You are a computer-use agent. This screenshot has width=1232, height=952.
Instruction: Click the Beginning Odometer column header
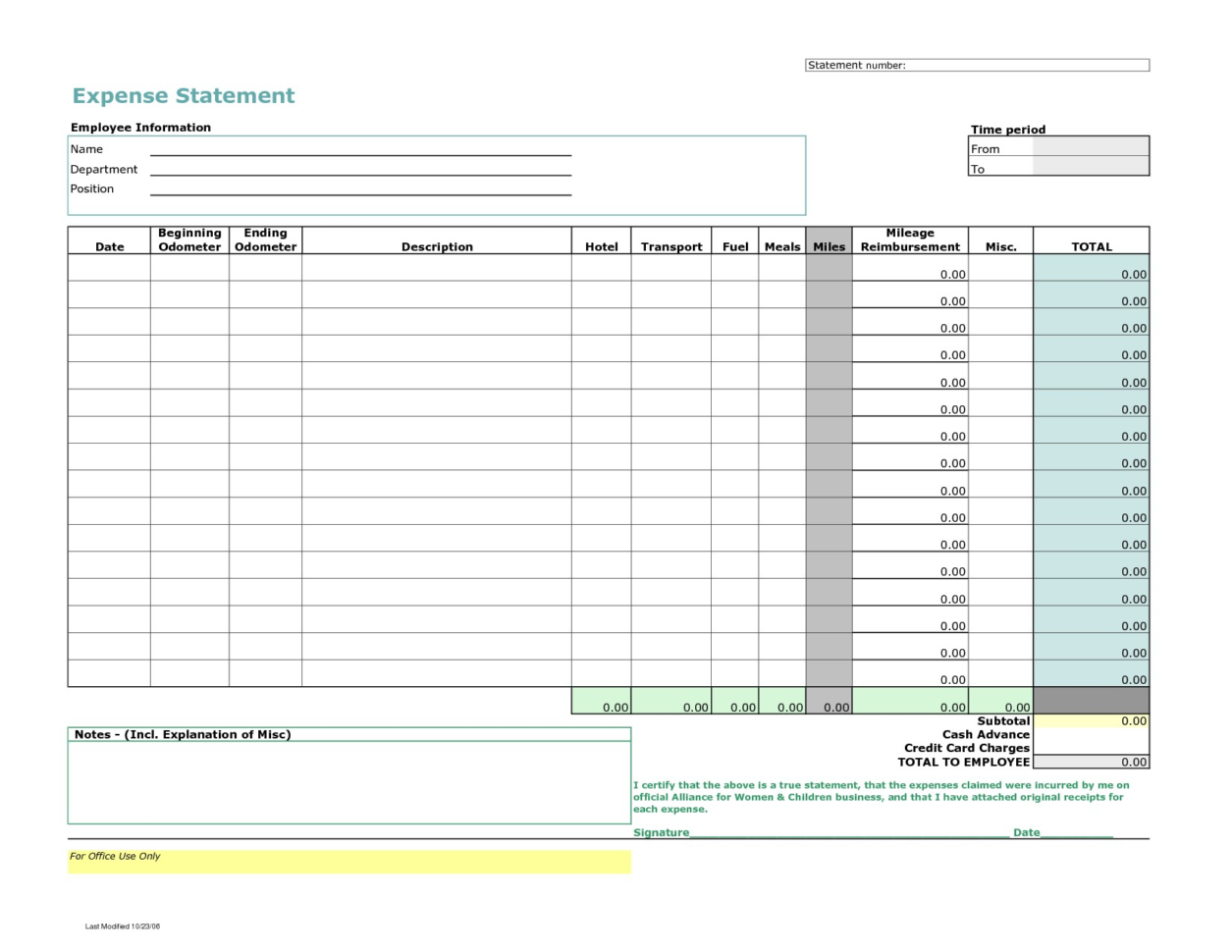188,239
